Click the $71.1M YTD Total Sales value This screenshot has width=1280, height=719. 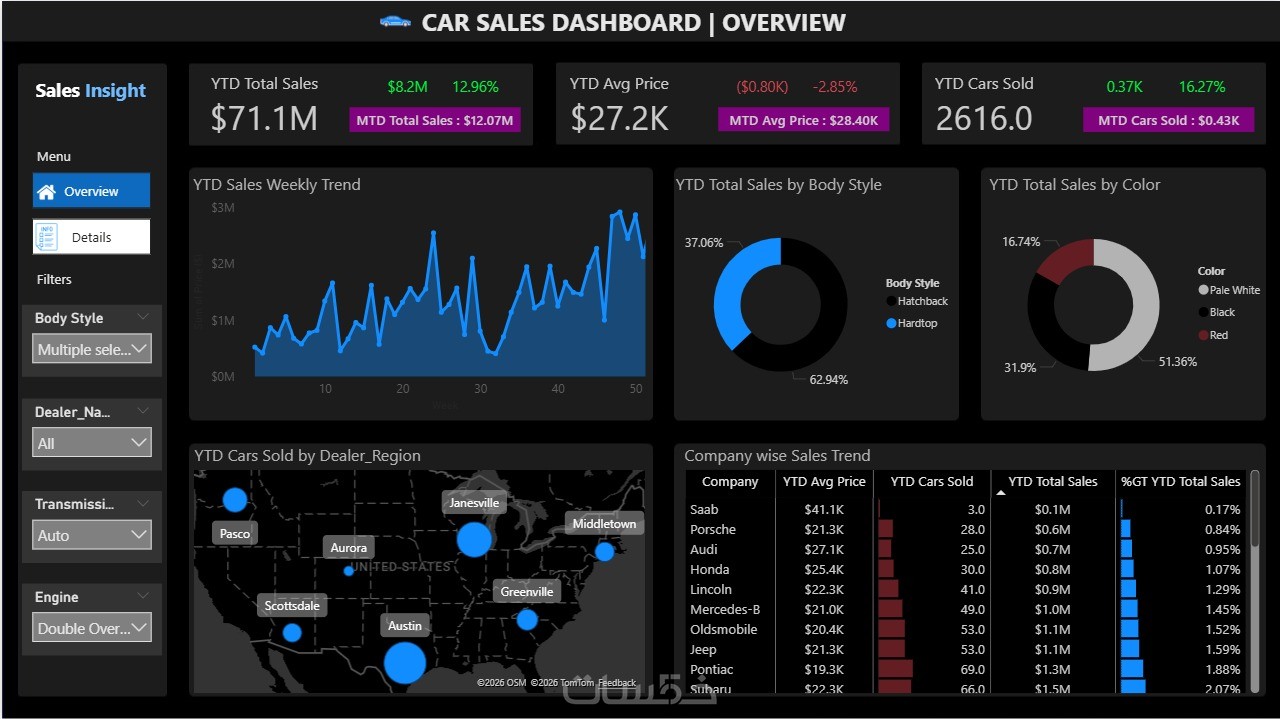click(264, 118)
